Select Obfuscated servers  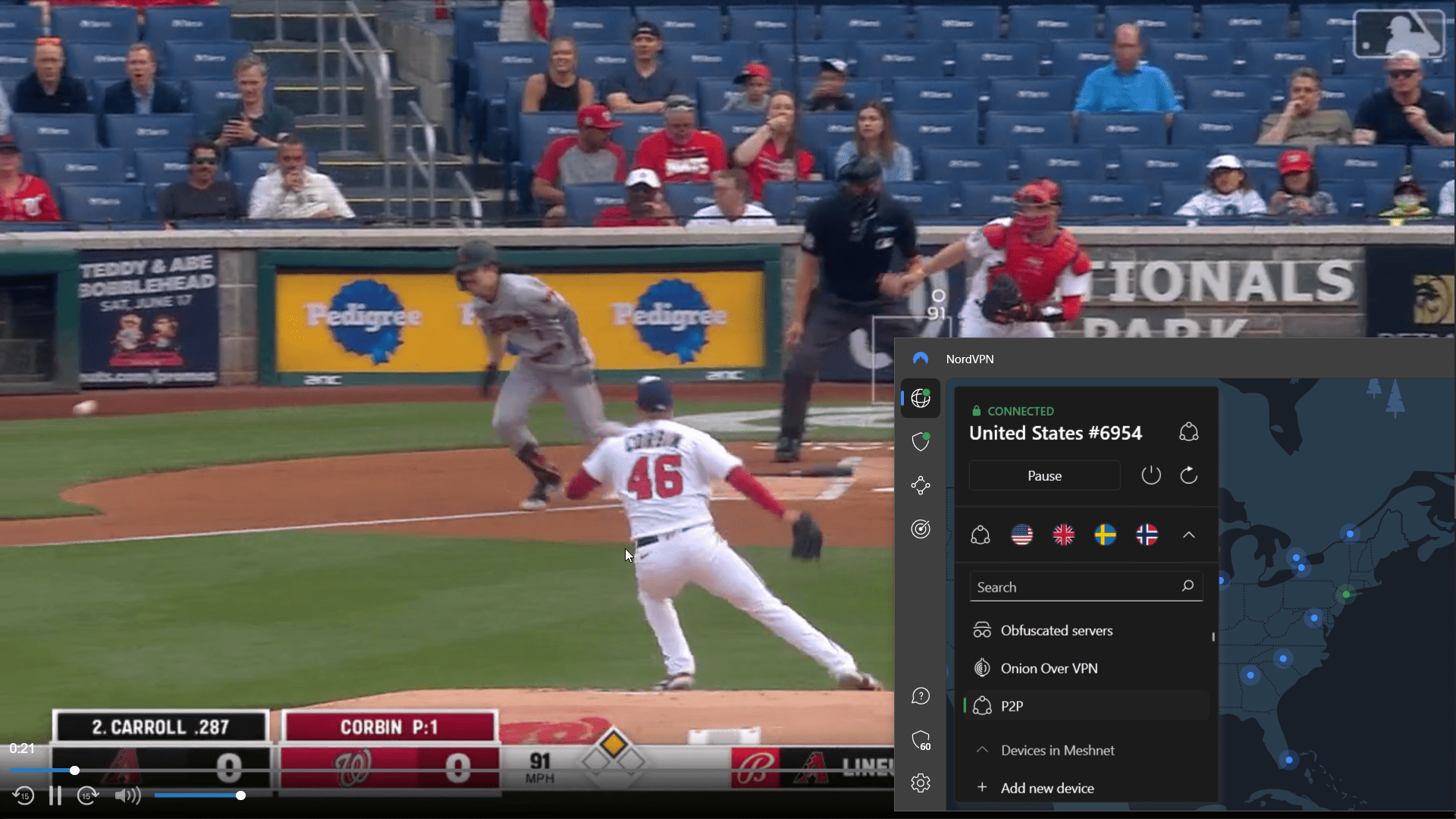(1086, 630)
